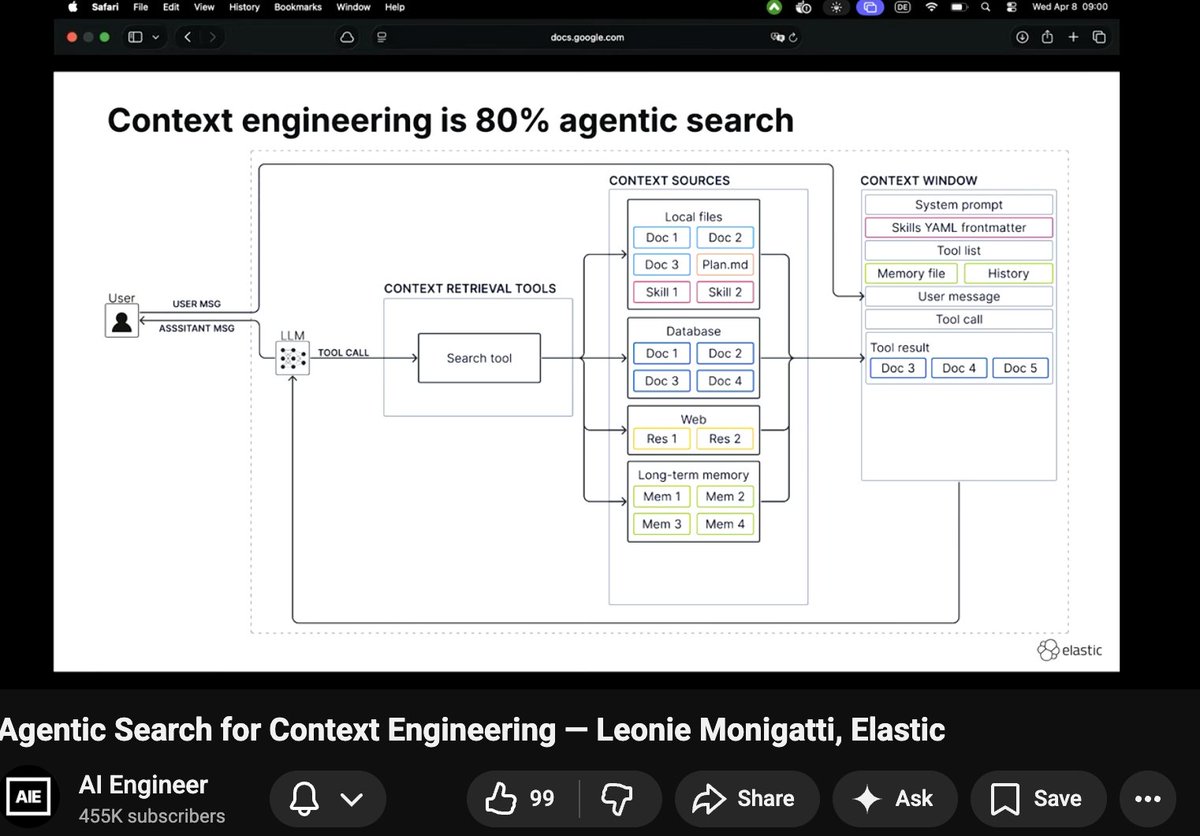Open the File menu
The image size is (1200, 836).
[141, 7]
